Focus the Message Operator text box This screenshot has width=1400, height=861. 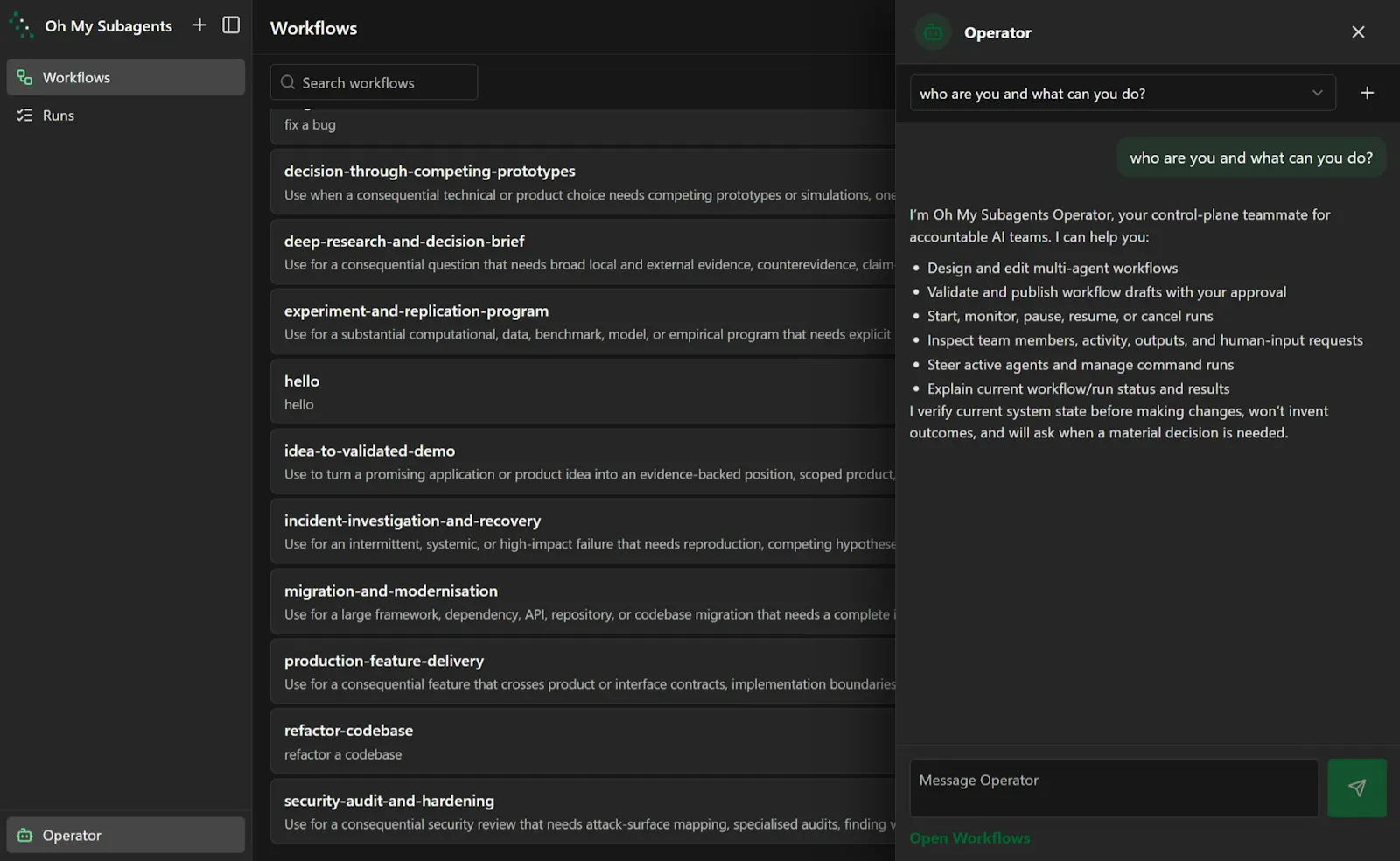click(1114, 788)
